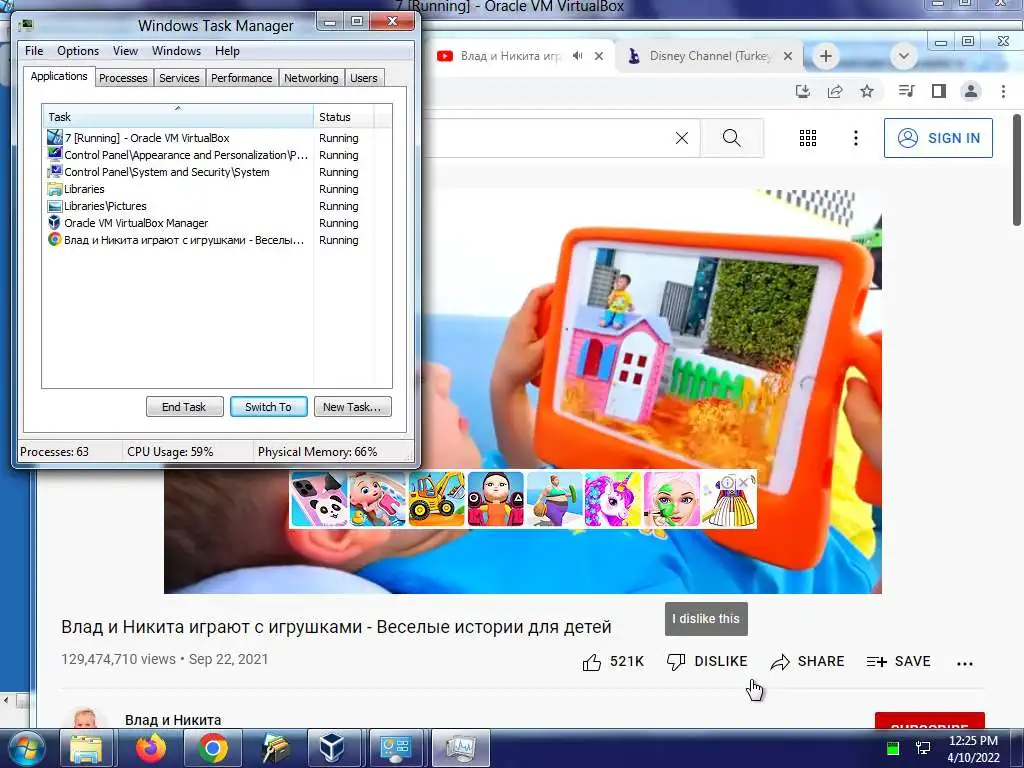Open more actions ellipsis beside SAVE
The image size is (1024, 768).
pos(965,664)
